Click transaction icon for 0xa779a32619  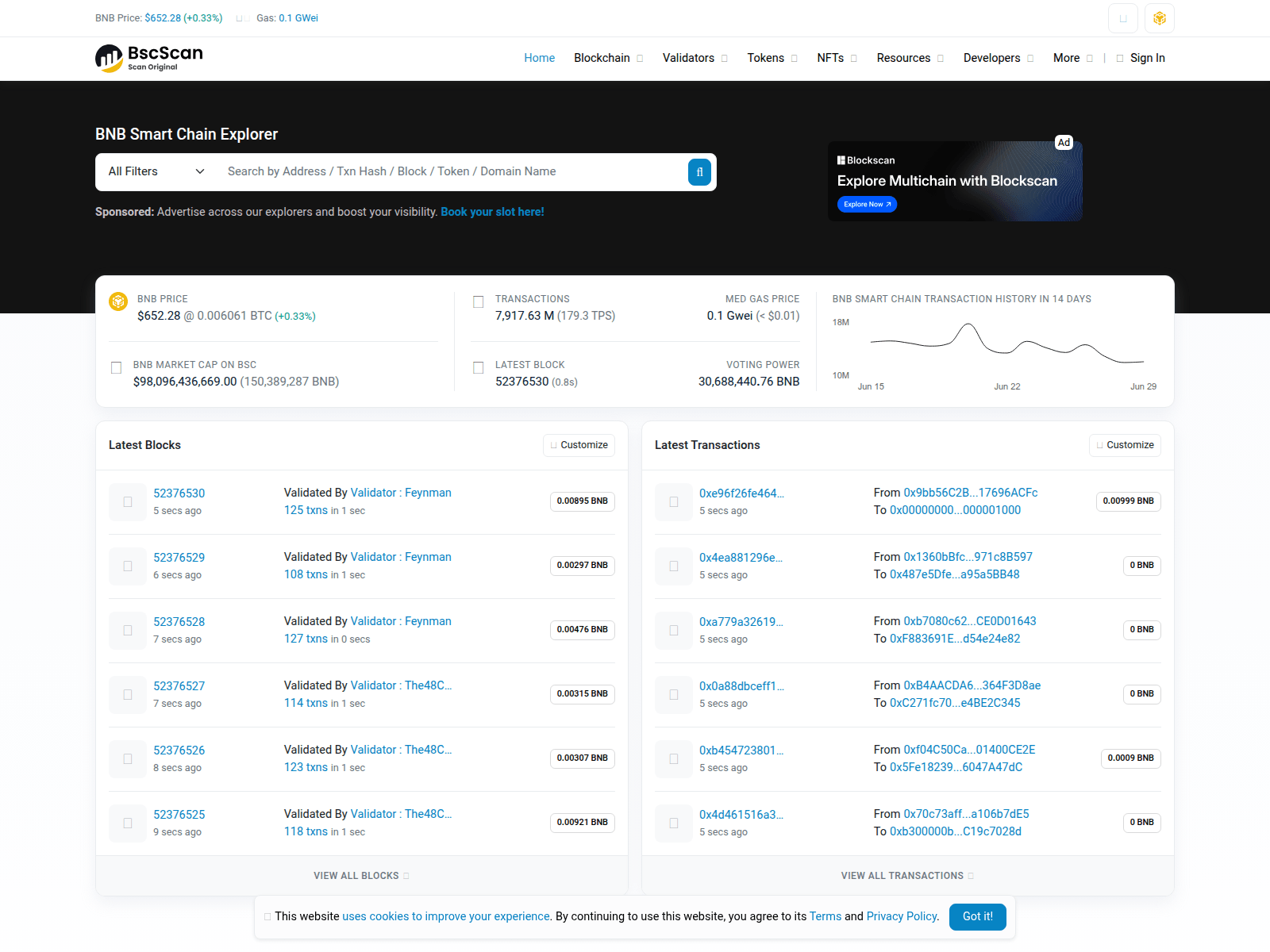click(x=674, y=630)
